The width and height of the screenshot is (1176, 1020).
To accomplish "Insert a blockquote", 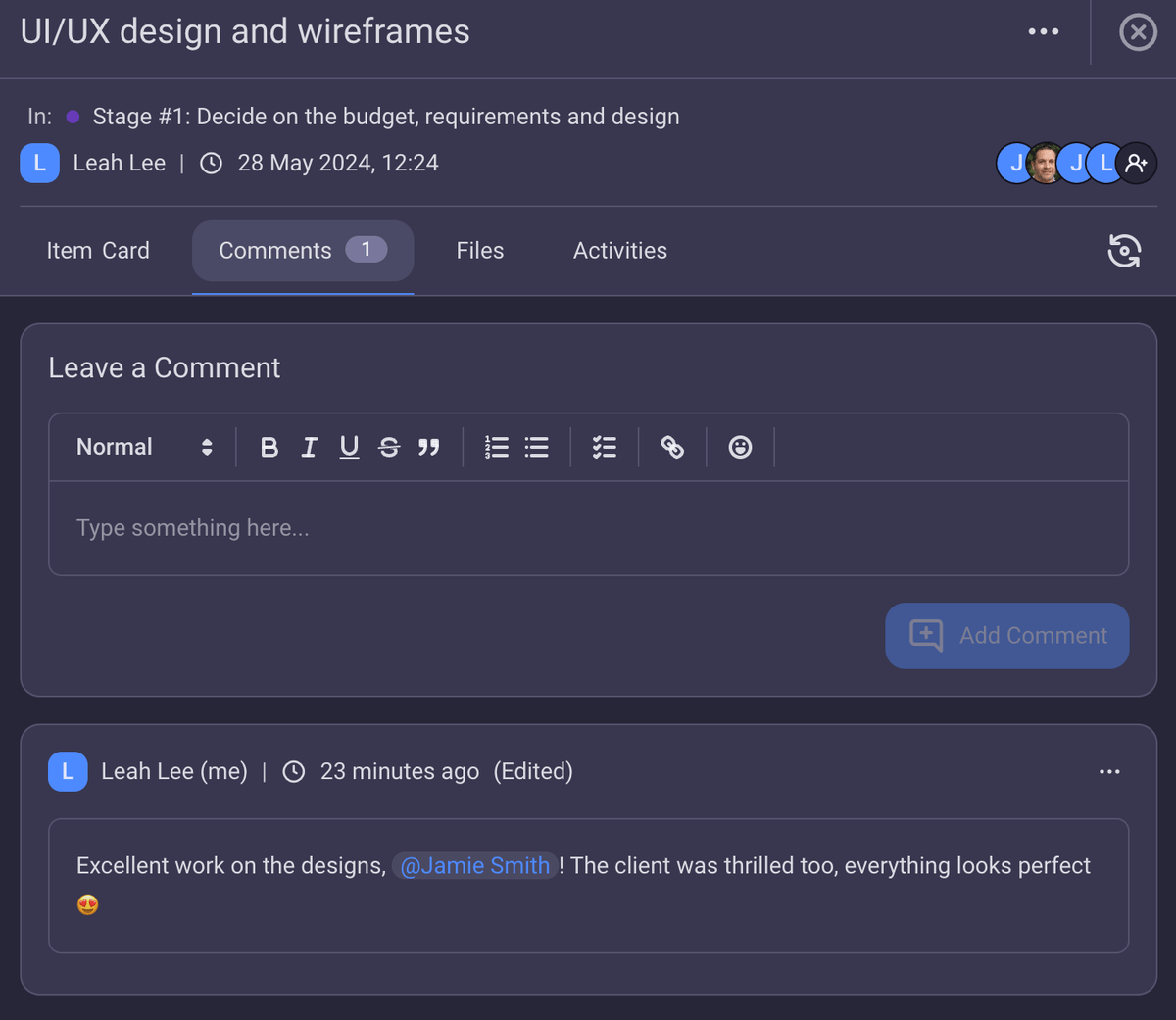I will click(x=429, y=447).
